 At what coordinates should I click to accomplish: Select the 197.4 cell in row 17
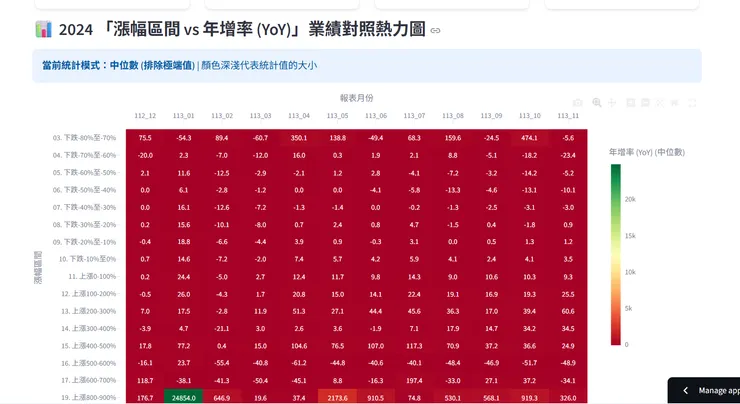[x=414, y=380]
